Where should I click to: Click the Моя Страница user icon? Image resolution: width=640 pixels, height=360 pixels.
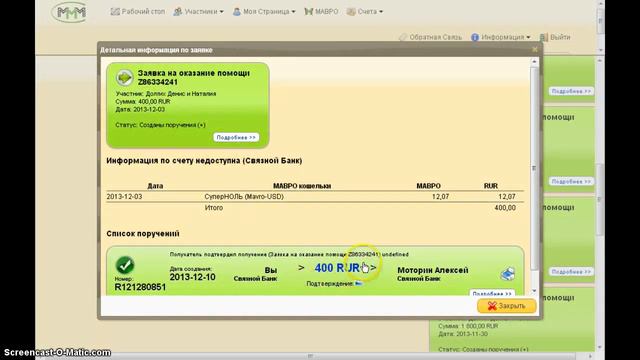point(237,11)
